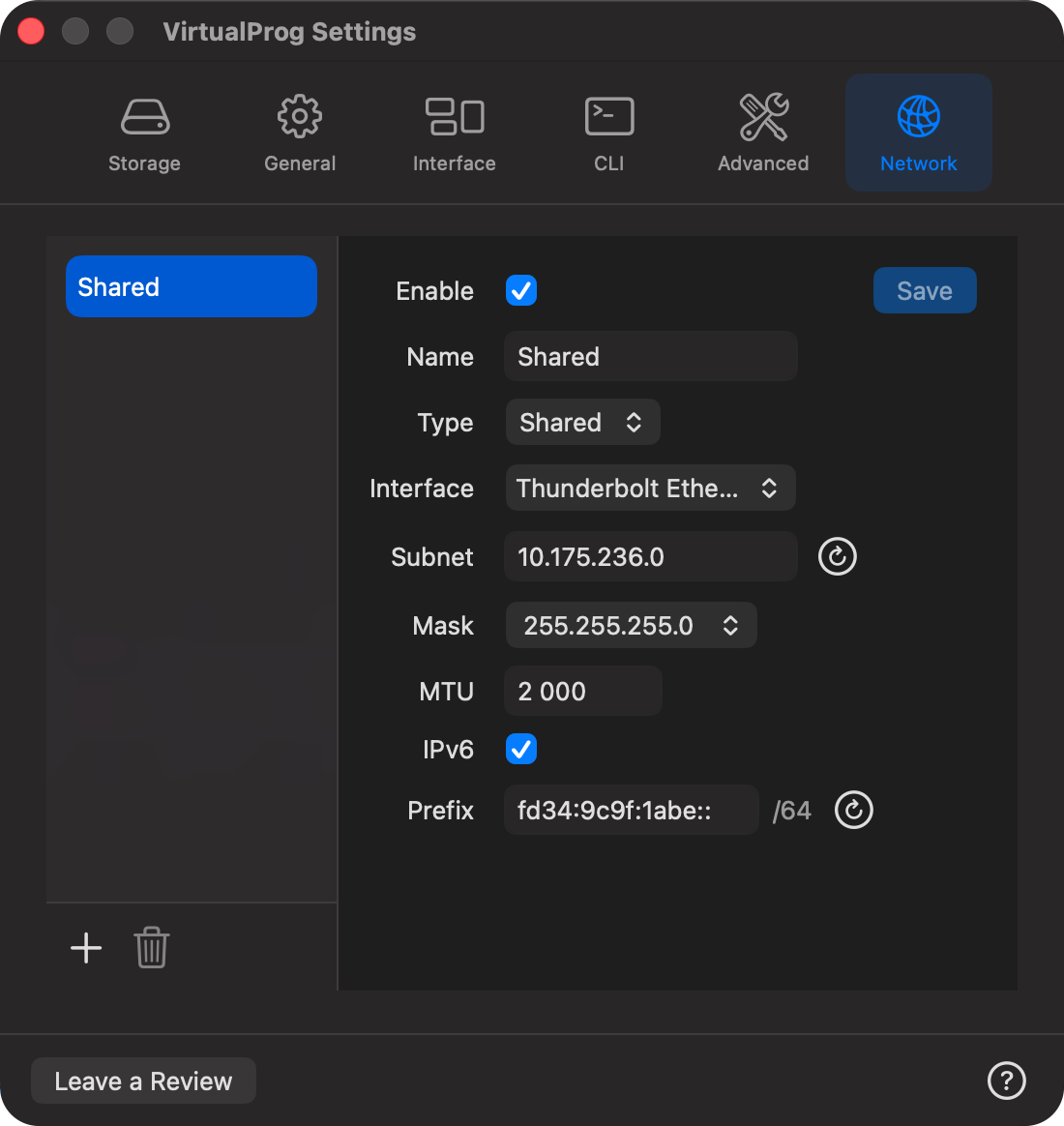Open the Type dropdown
This screenshot has width=1064, height=1126.
(582, 422)
